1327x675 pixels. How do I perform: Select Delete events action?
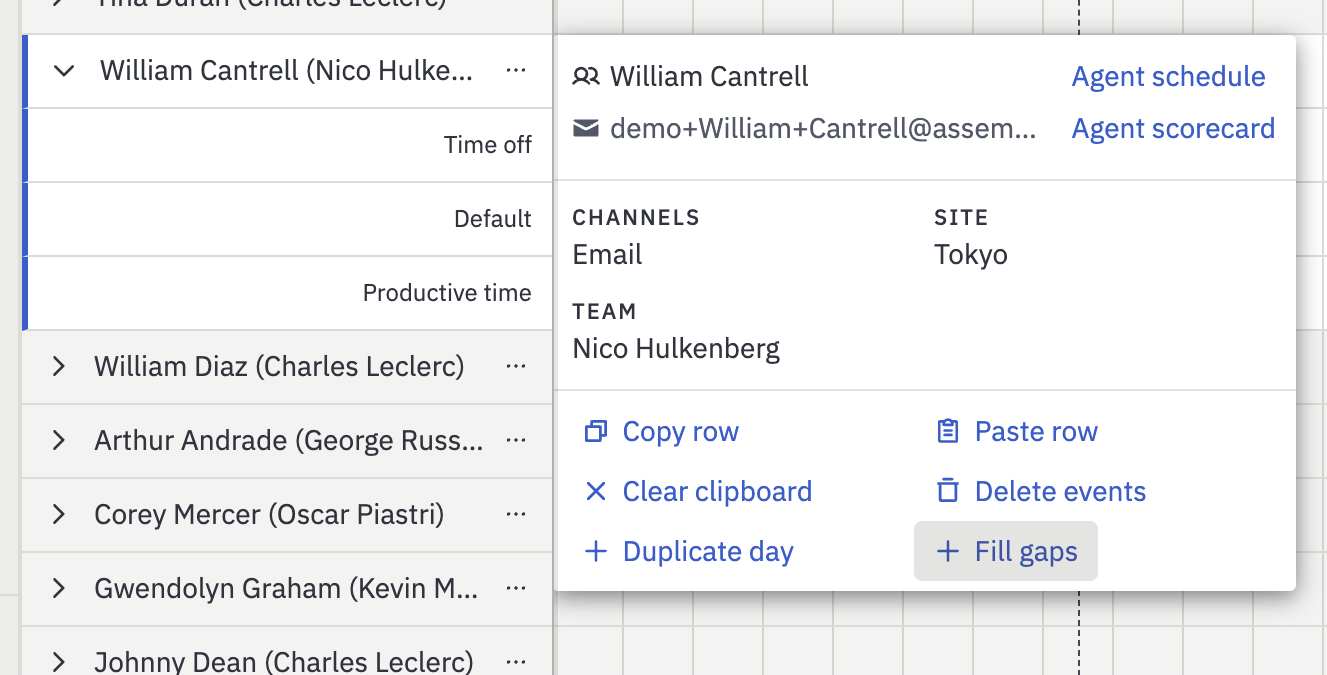click(1040, 492)
